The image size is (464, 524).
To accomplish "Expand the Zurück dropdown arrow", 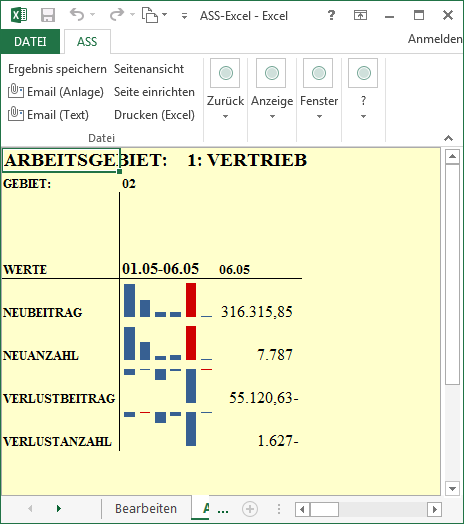I will click(225, 116).
